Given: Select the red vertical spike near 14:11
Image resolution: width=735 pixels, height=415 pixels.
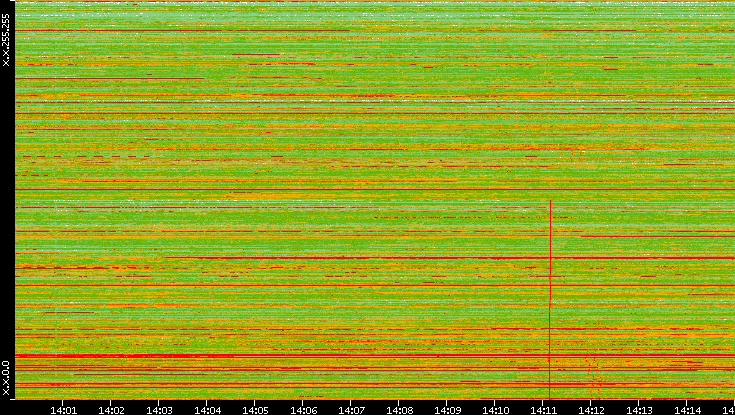Looking at the screenshot, I should pyautogui.click(x=550, y=299).
